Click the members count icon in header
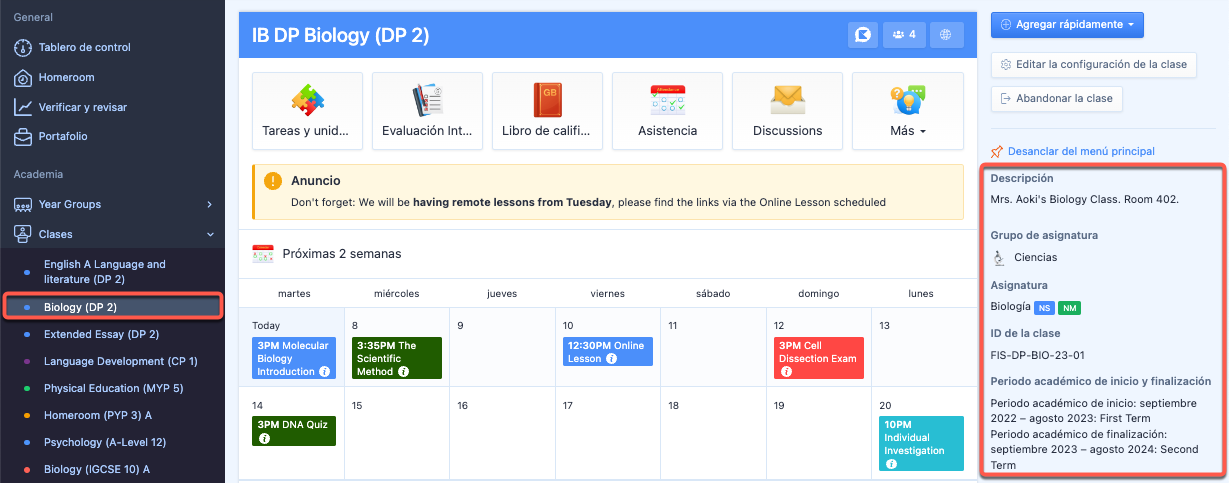Screen dimensions: 1229x483 903,35
